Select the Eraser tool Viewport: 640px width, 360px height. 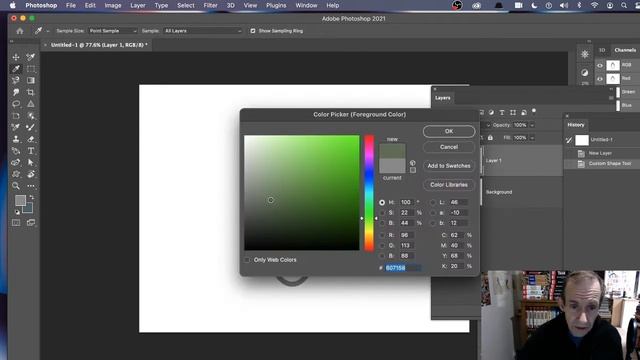pos(31,139)
